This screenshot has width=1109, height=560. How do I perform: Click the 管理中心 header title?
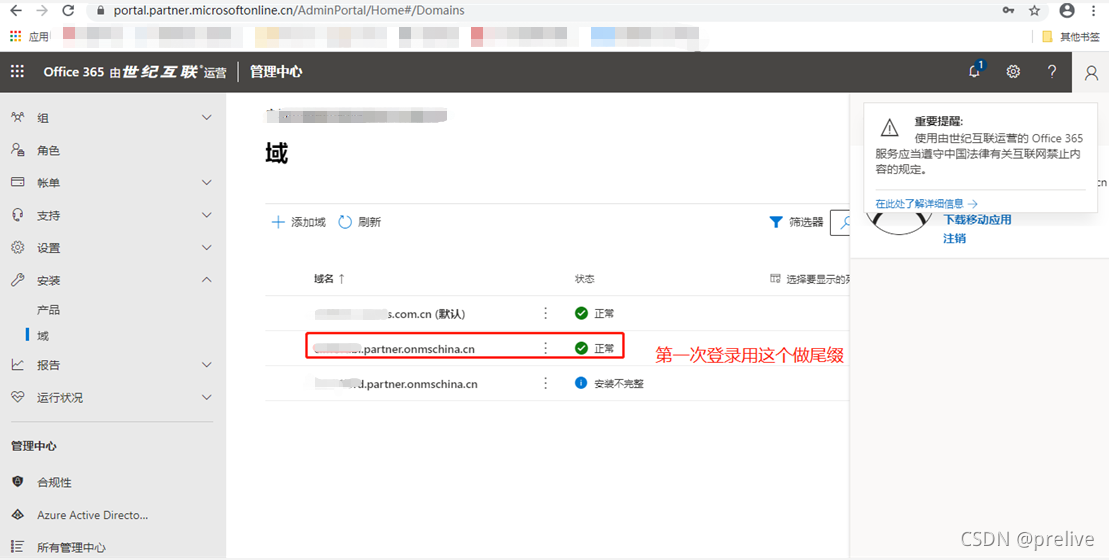[x=276, y=71]
